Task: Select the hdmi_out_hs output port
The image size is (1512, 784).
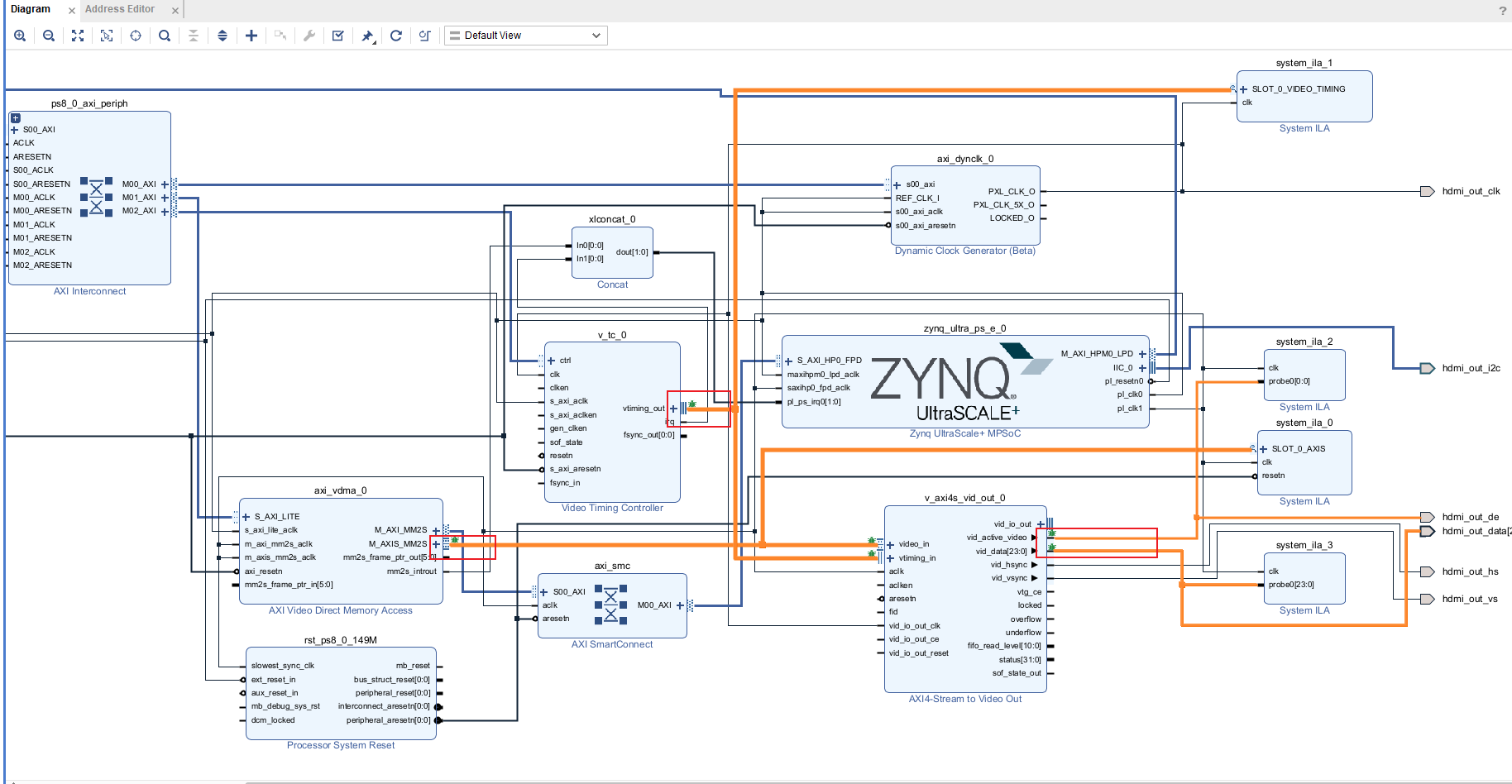Action: pos(1428,572)
